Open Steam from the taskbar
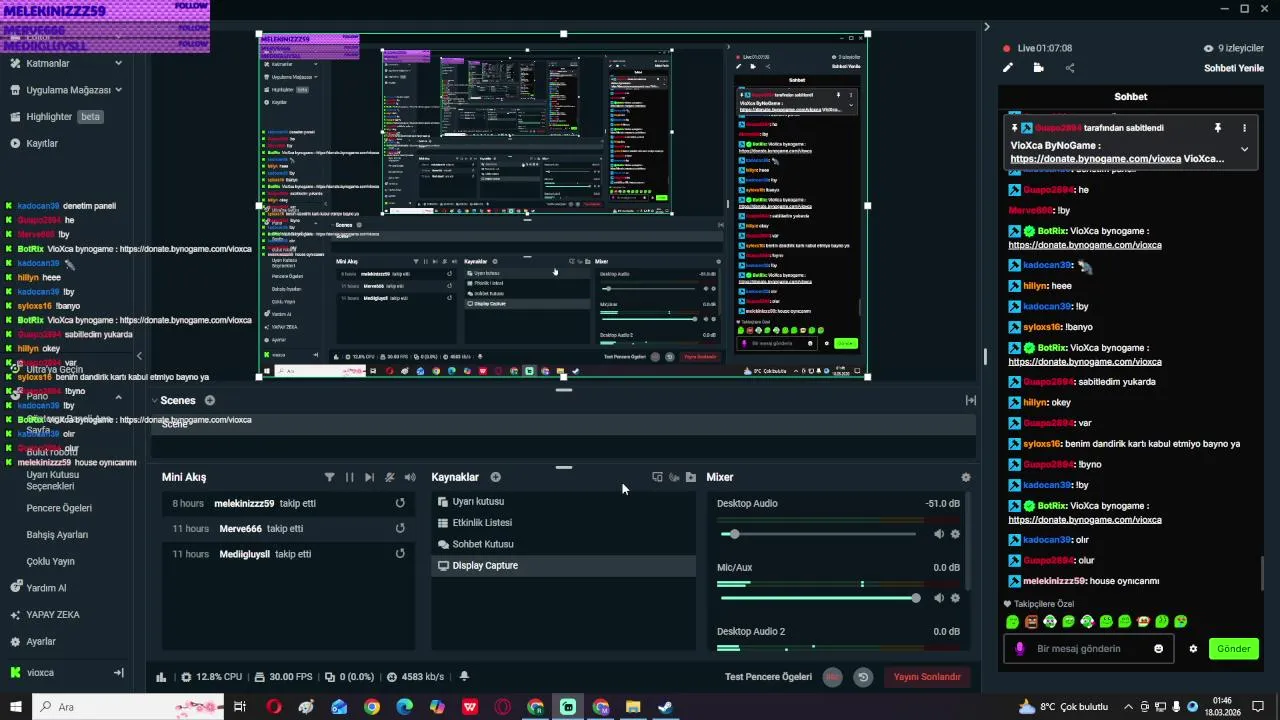The height and width of the screenshot is (720, 1280). [x=665, y=707]
